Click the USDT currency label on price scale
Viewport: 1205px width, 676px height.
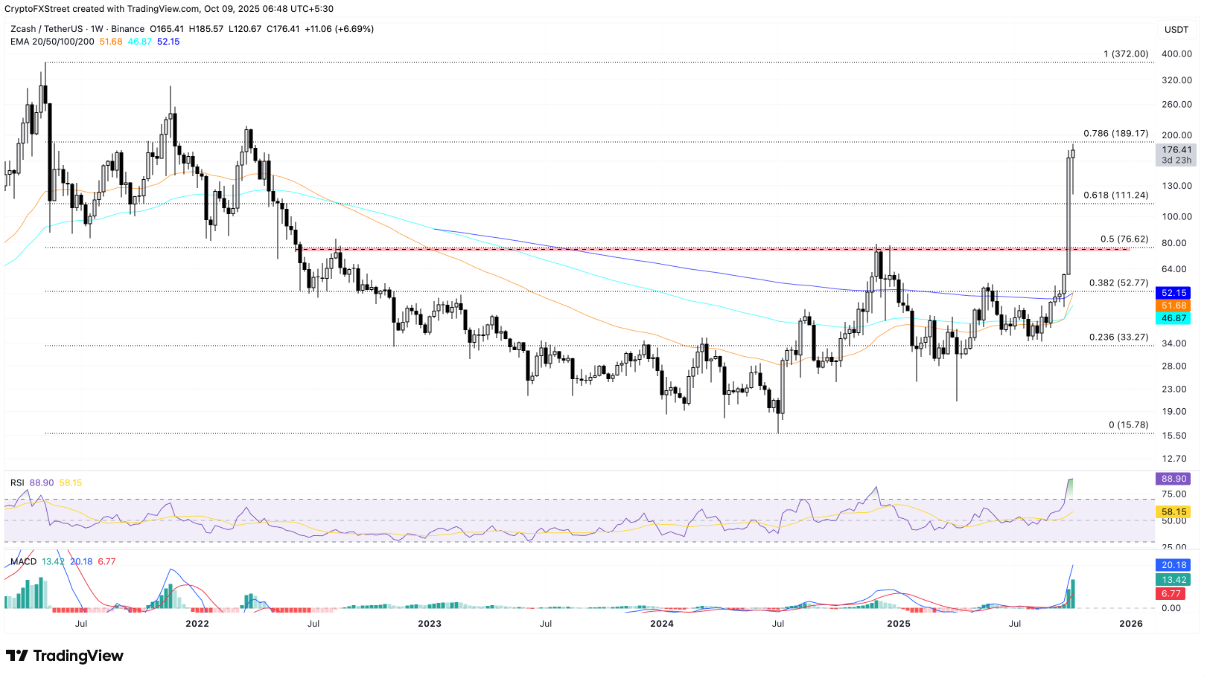(x=1175, y=29)
